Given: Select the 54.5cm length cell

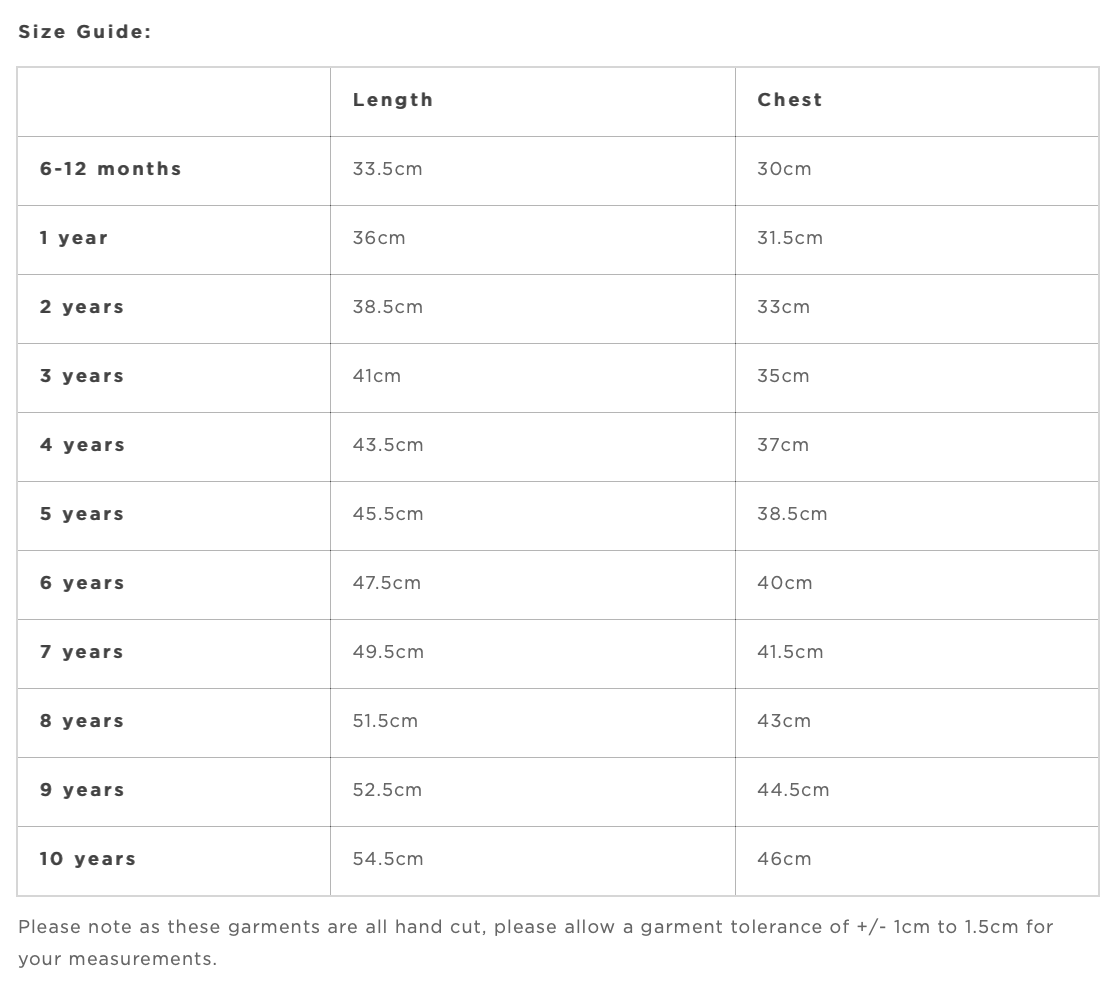Looking at the screenshot, I should pyautogui.click(x=388, y=859).
